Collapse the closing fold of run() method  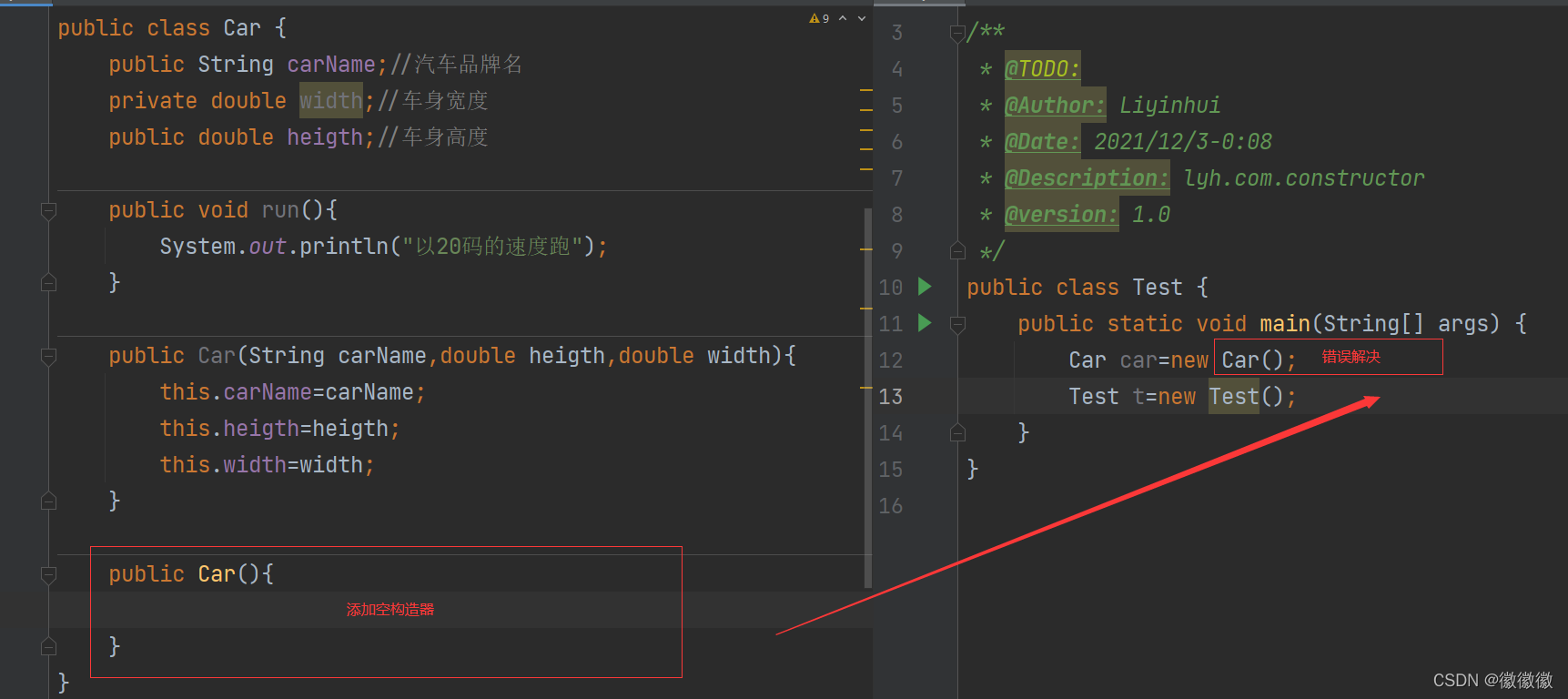coord(49,283)
